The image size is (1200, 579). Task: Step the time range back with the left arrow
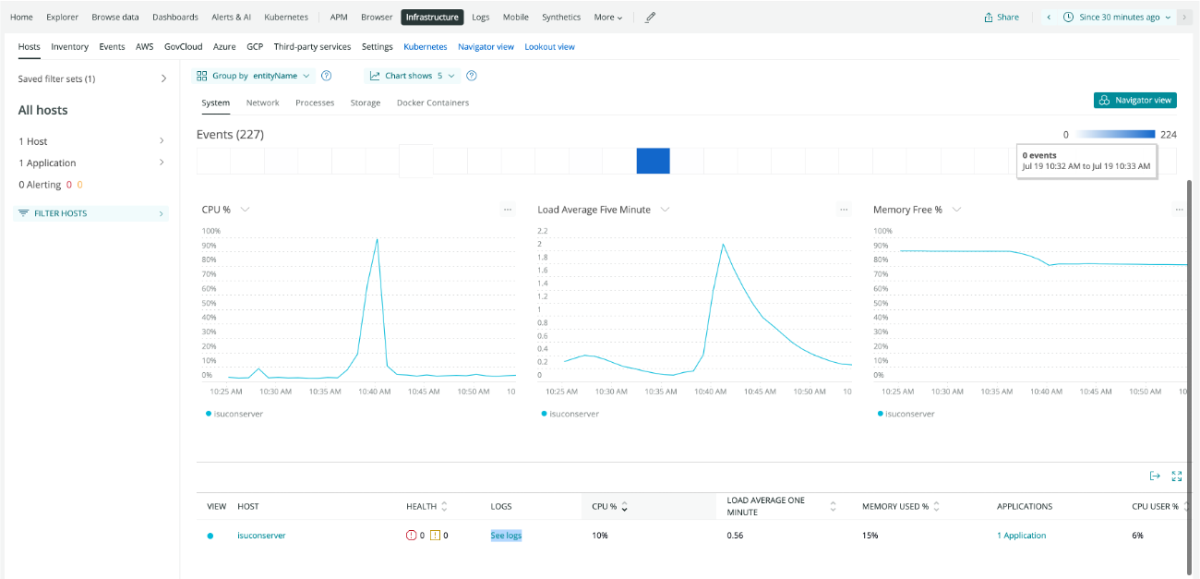coord(1048,17)
